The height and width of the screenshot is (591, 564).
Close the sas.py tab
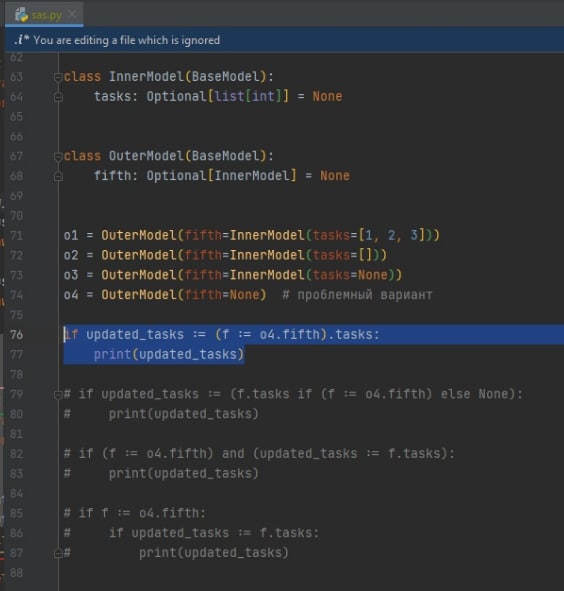coord(72,15)
